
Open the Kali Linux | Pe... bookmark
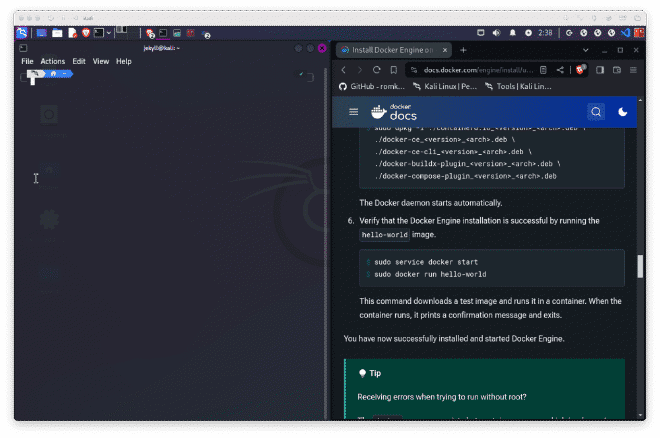pyautogui.click(x=444, y=87)
